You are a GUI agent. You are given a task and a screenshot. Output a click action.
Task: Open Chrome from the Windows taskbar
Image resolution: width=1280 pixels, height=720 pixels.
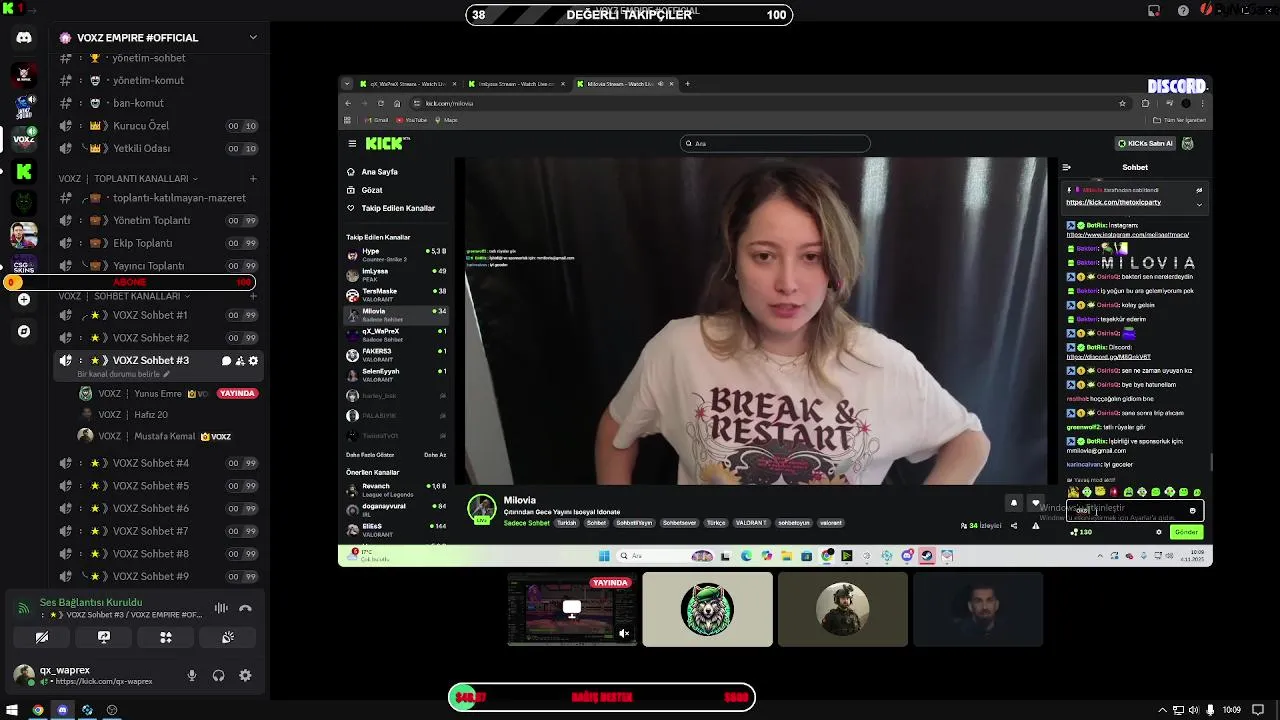[37, 710]
